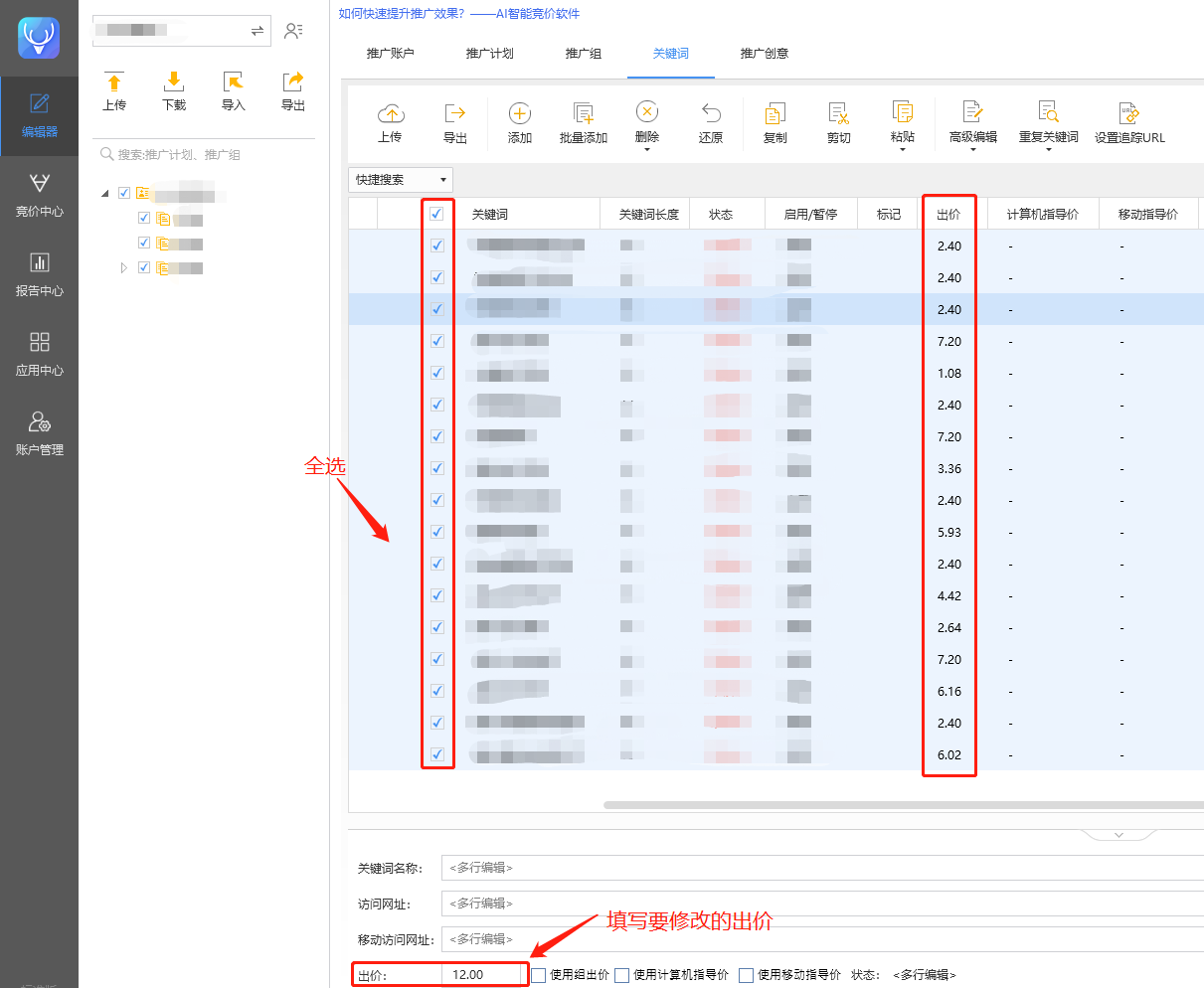
Task: Focus the 关键词名称 input field
Action: (822, 868)
